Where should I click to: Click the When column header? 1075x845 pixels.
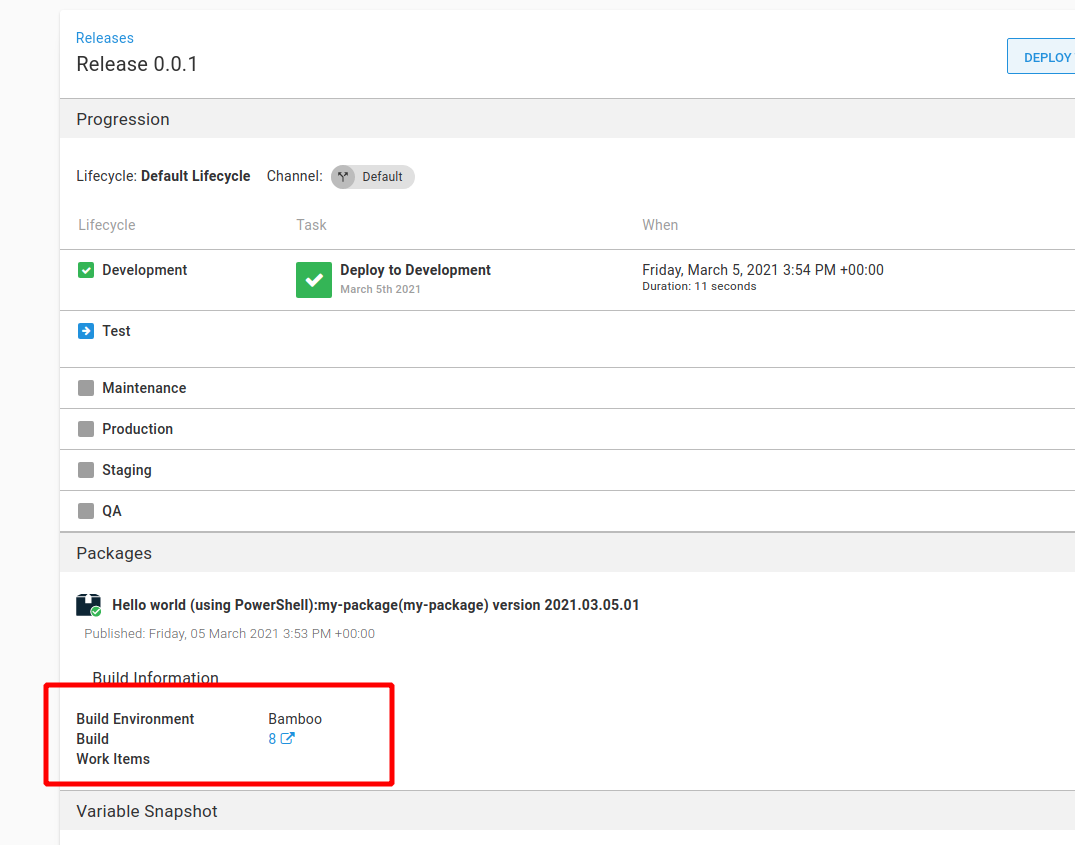pos(660,224)
